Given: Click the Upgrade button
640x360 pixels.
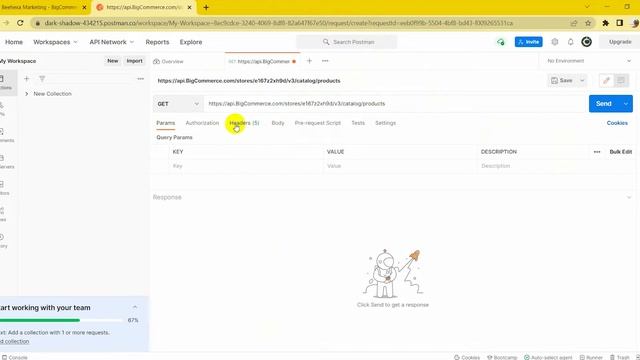Looking at the screenshot, I should (620, 42).
